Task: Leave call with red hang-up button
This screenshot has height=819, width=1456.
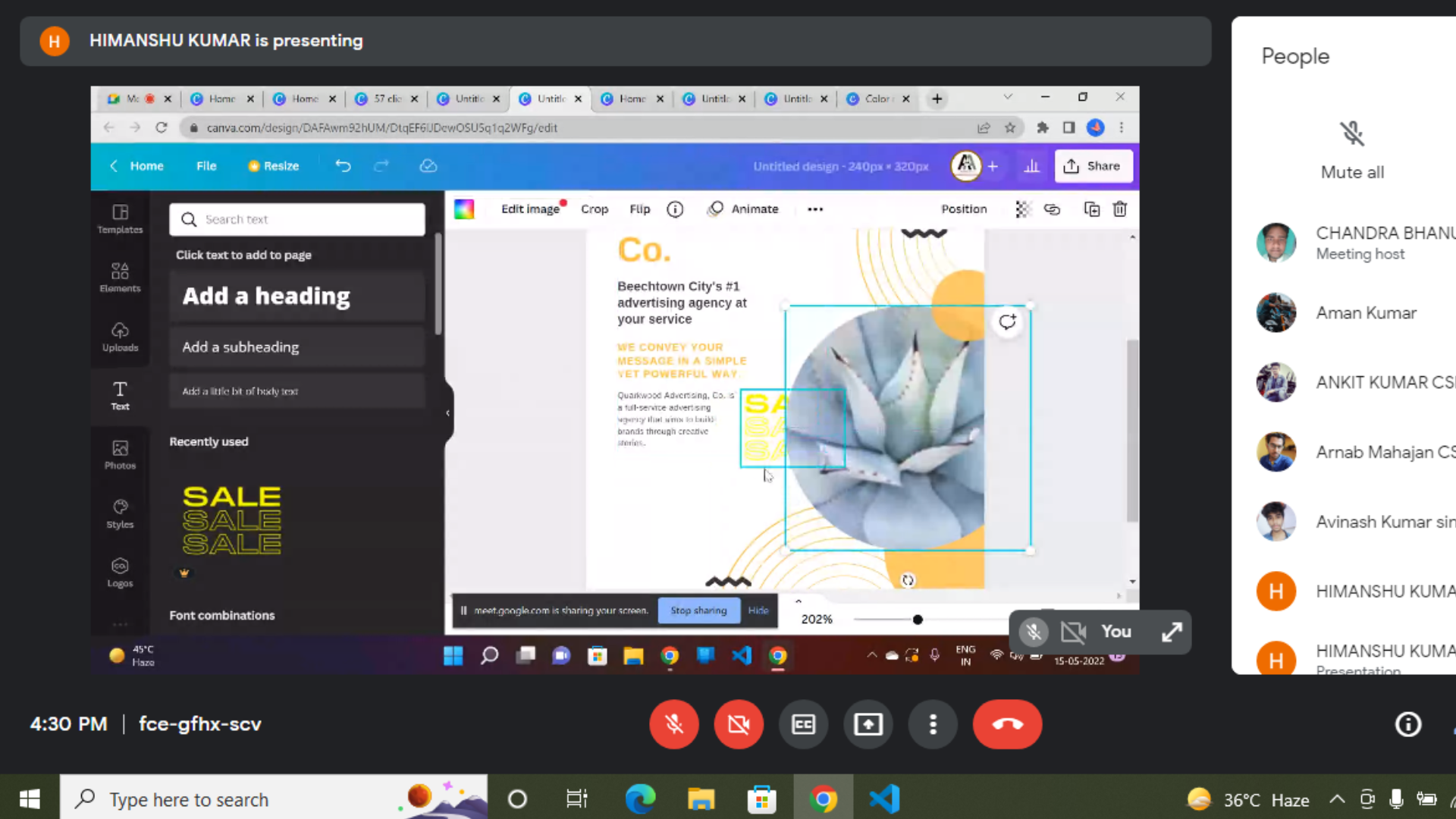Action: coord(1007,724)
